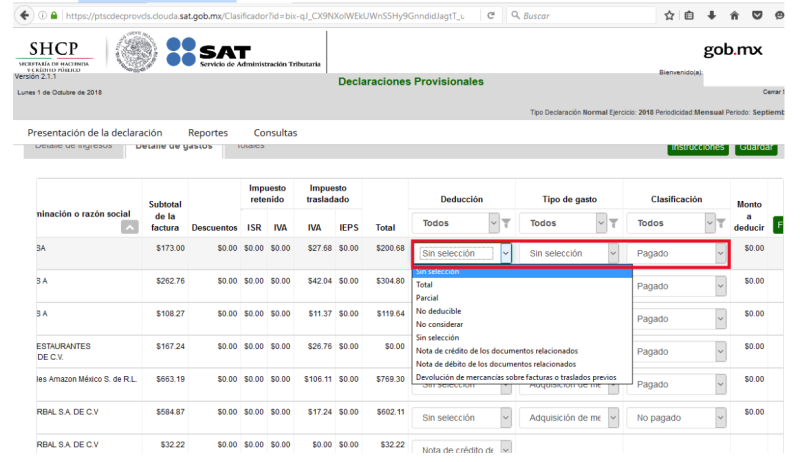Open the Deducción Todos filter dropdown
Image resolution: width=800 pixels, height=462 pixels.
tap(455, 223)
